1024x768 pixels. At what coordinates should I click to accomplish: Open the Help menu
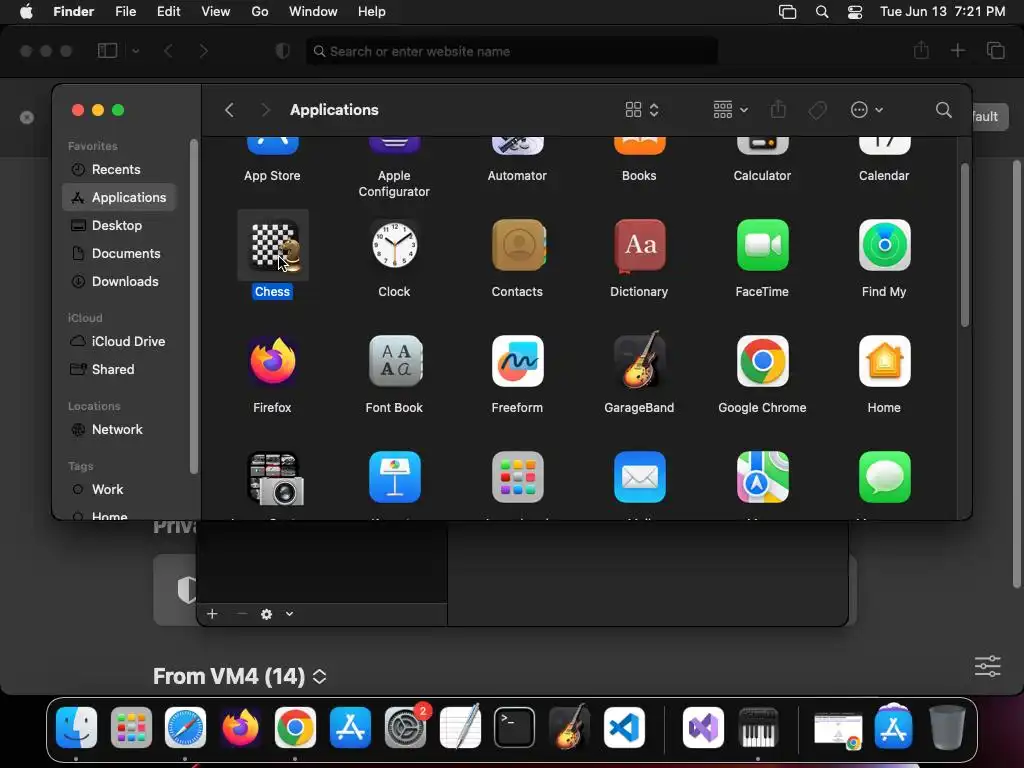click(x=372, y=12)
